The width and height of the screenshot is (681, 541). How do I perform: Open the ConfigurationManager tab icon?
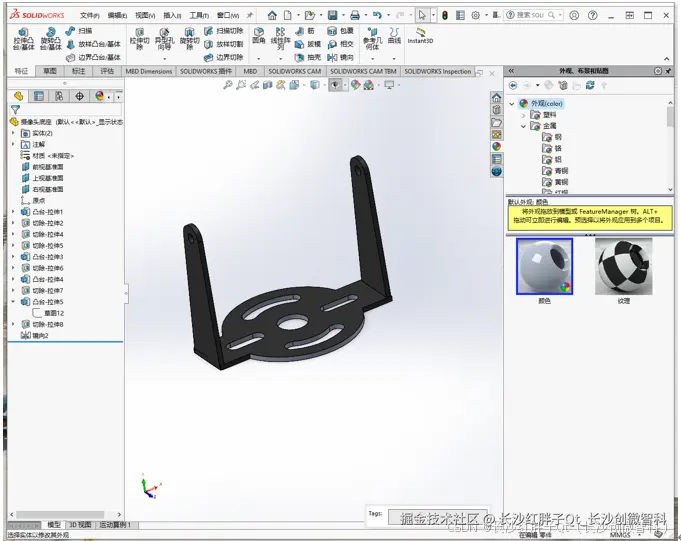[59, 96]
